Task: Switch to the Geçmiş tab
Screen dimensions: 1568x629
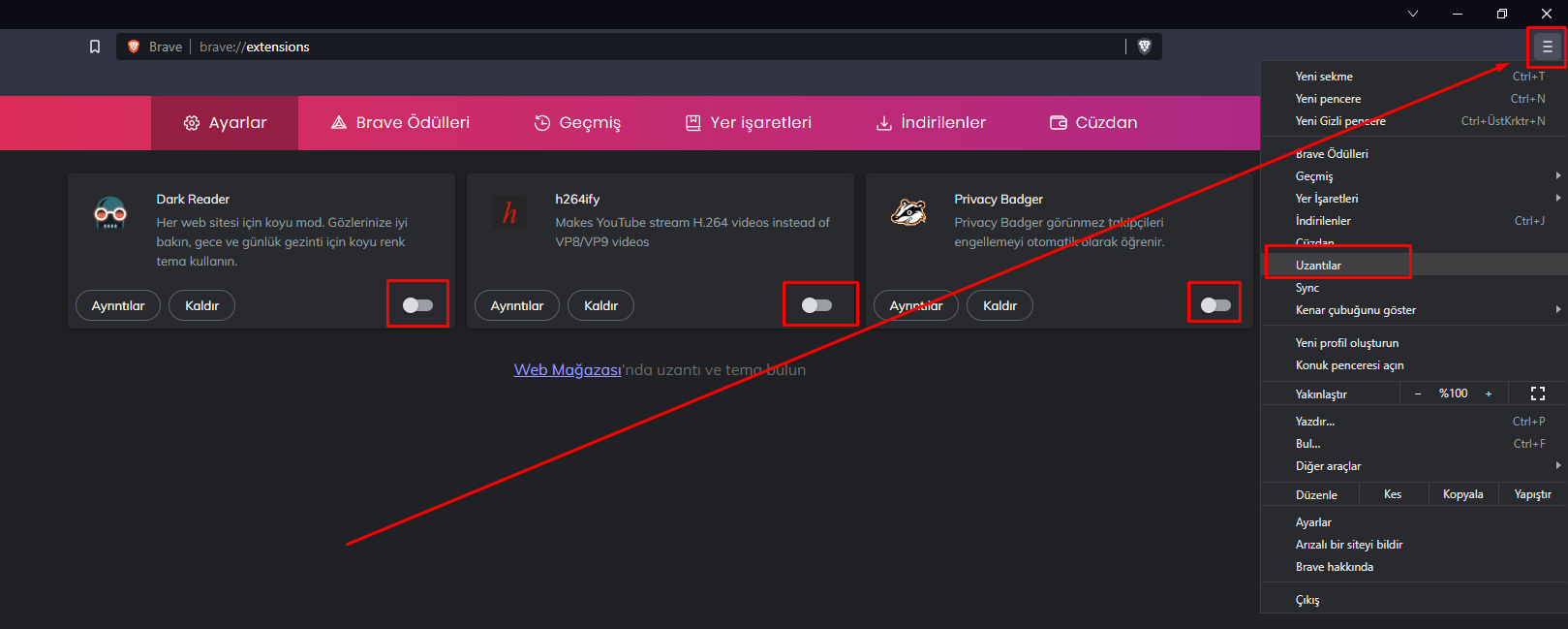Action: (x=577, y=123)
